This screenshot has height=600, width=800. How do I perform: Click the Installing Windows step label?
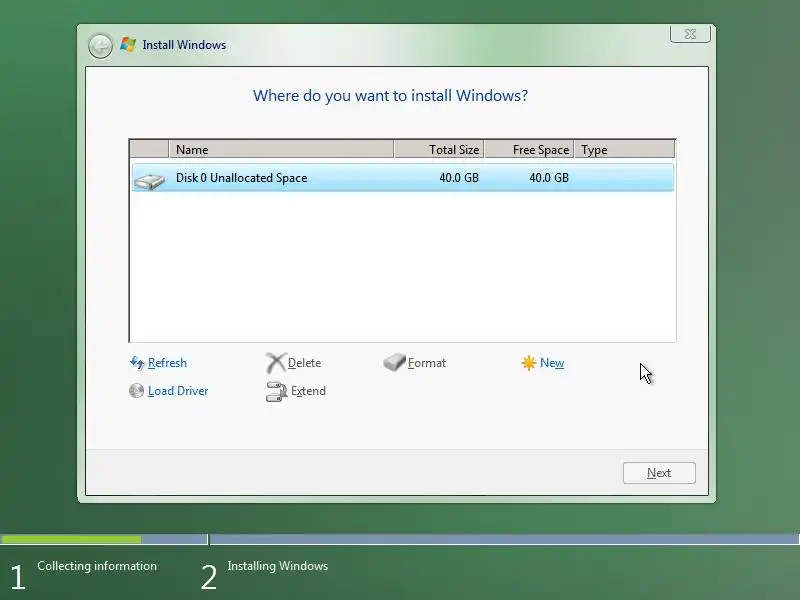pos(278,566)
